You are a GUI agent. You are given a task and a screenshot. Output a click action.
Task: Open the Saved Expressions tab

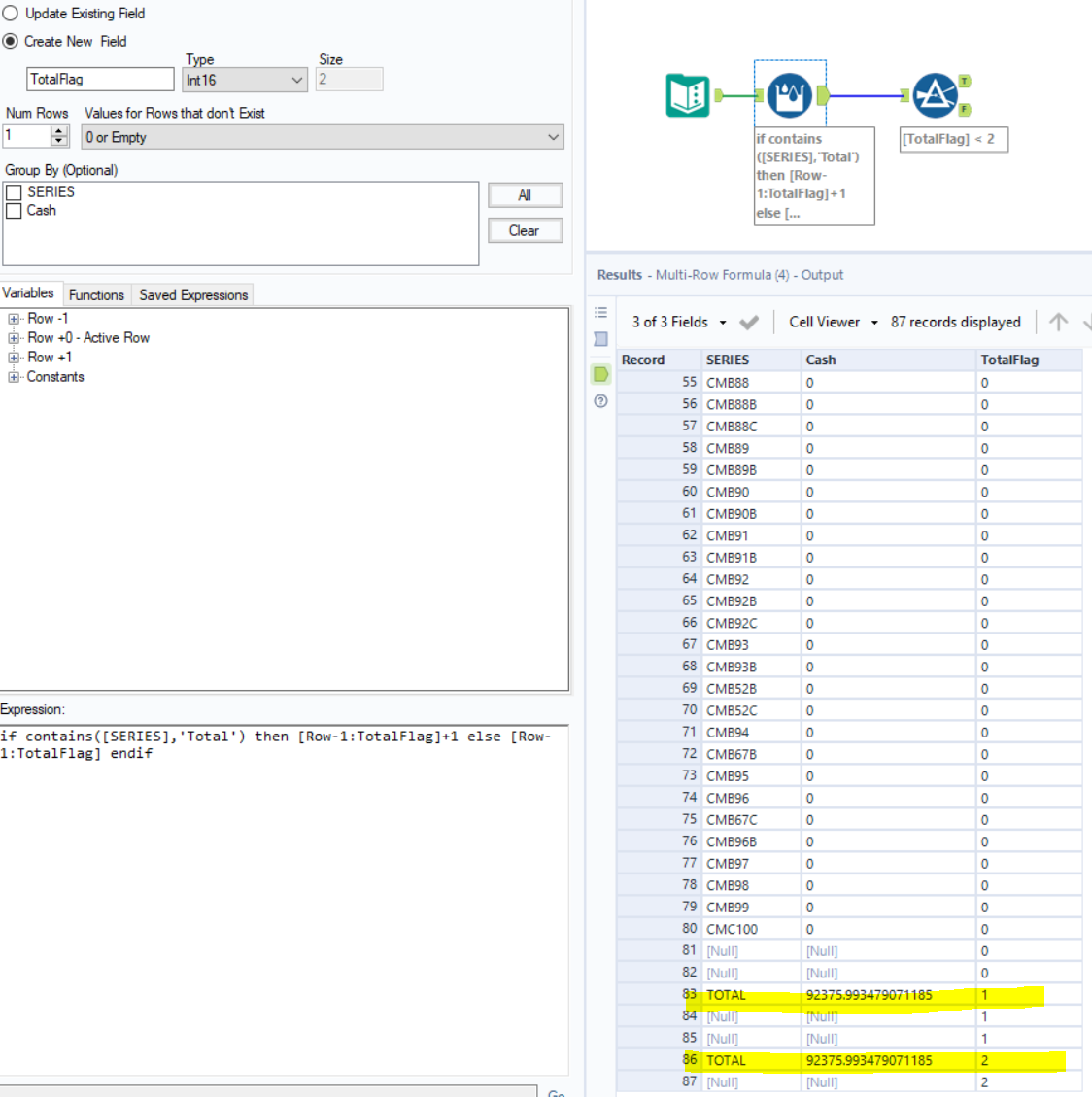click(x=191, y=294)
